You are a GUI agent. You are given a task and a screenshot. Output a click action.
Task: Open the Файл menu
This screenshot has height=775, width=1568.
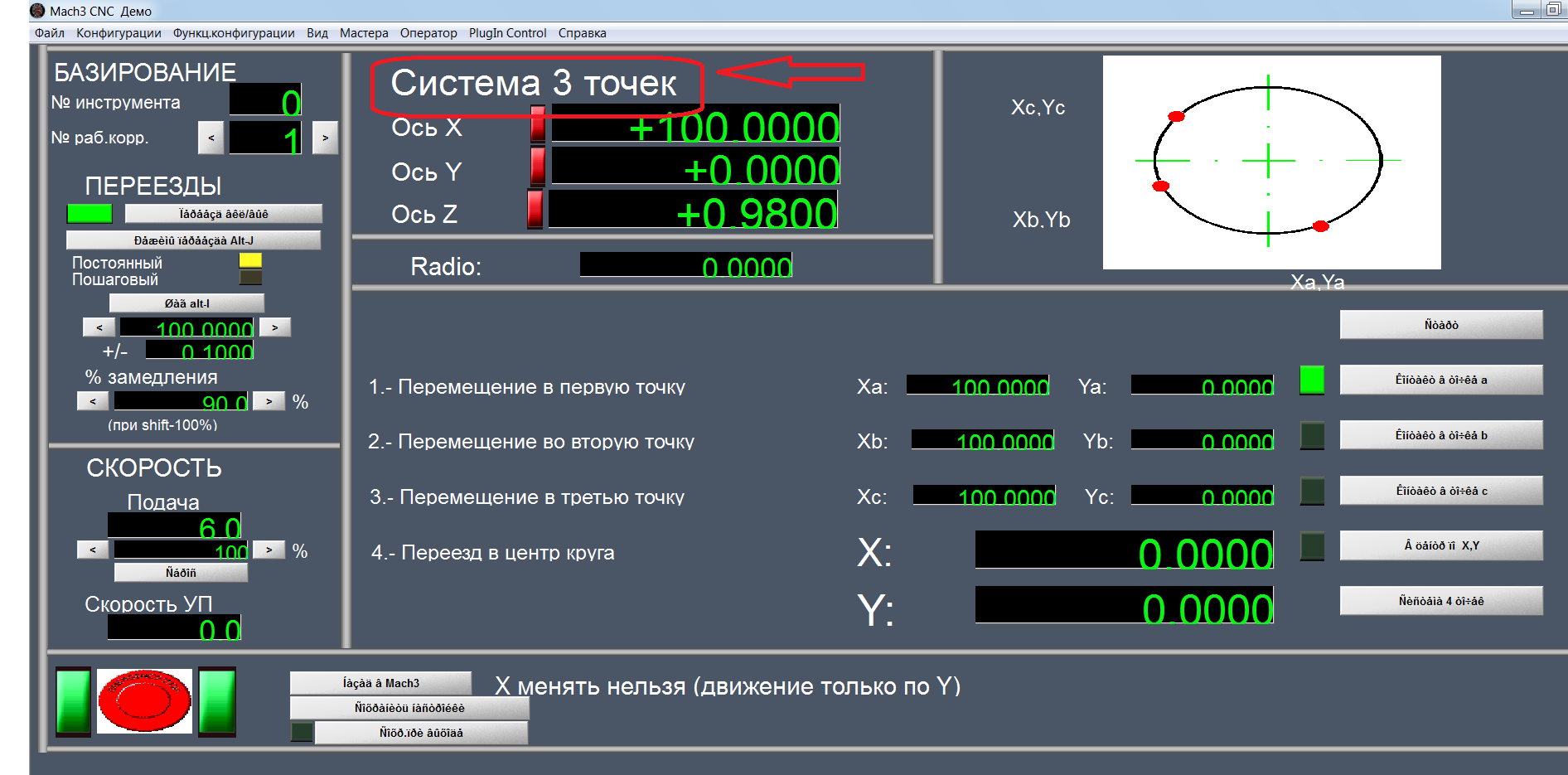pos(50,33)
